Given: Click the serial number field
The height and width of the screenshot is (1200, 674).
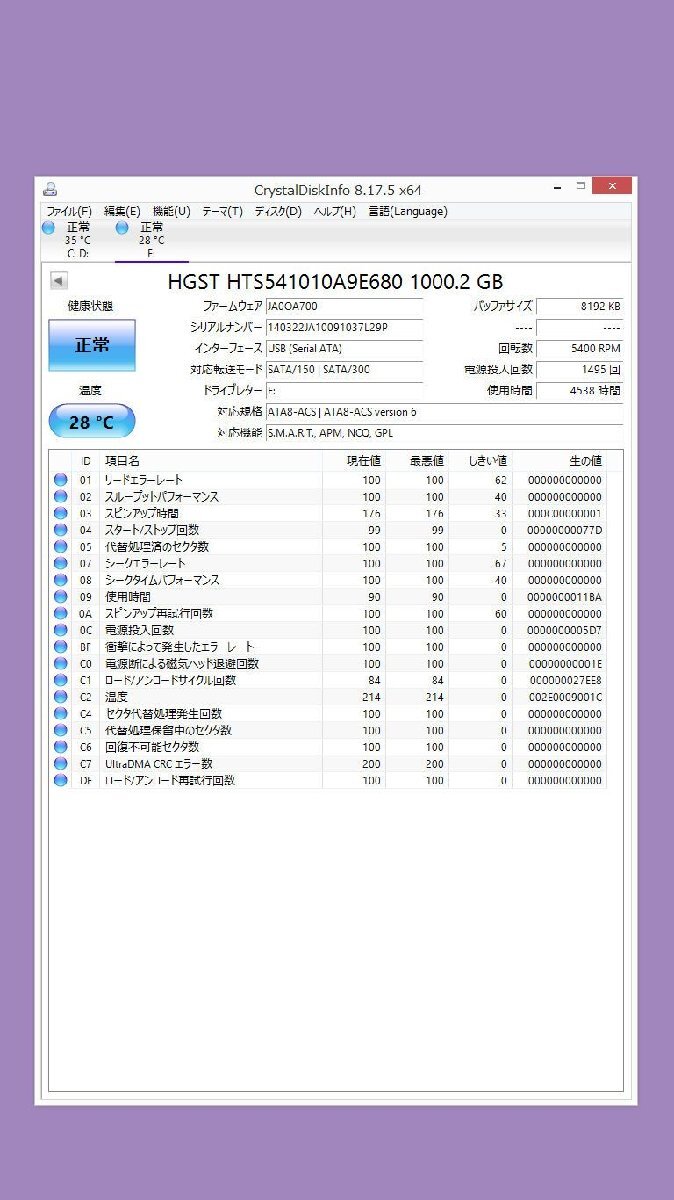Looking at the screenshot, I should 344,327.
